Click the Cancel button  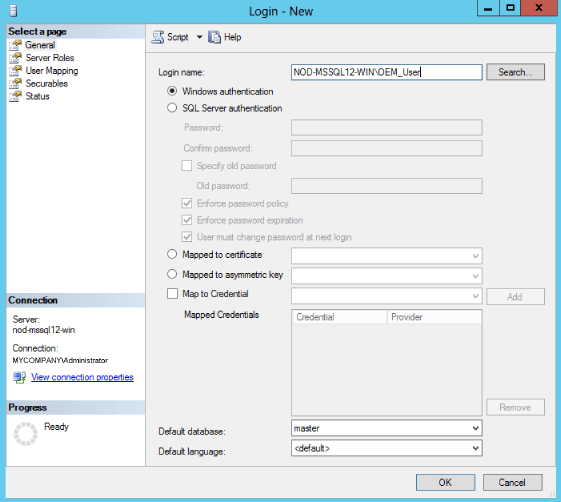click(512, 483)
